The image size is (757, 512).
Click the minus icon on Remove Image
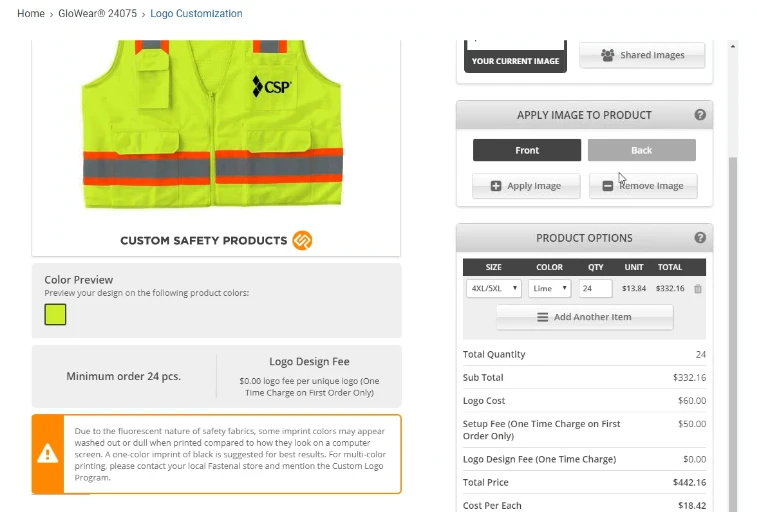click(x=608, y=186)
